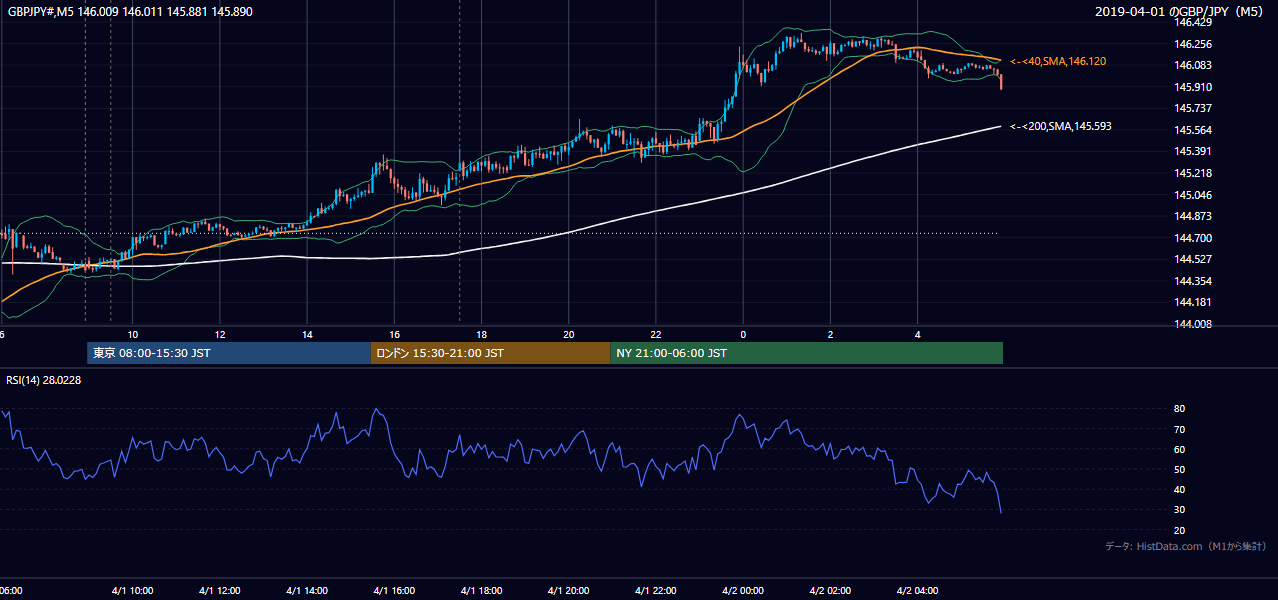The image size is (1278, 600).
Task: Click the 145.218 price axis label
Action: coord(1194,173)
